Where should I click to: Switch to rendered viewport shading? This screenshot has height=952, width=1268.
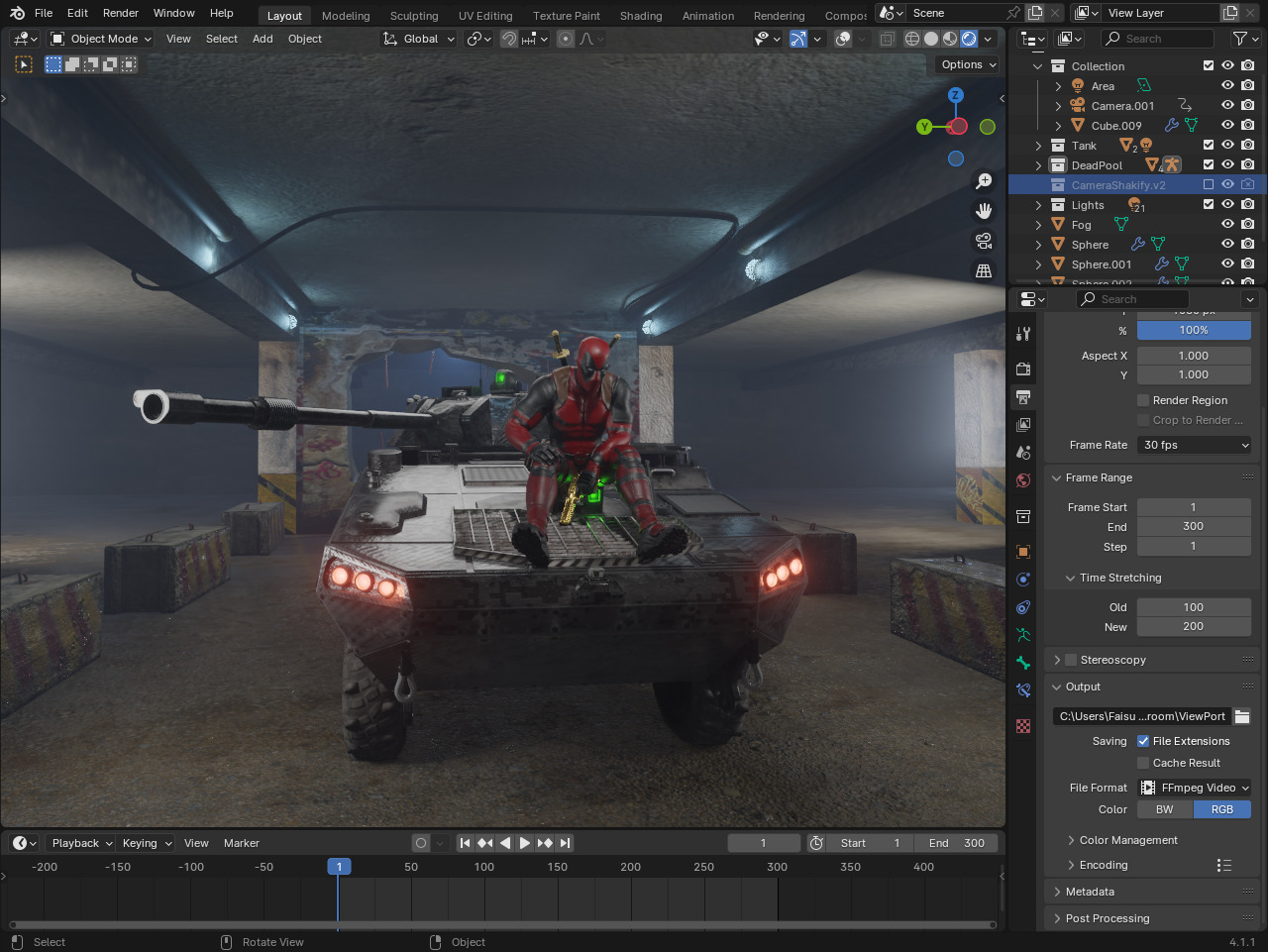tap(969, 39)
